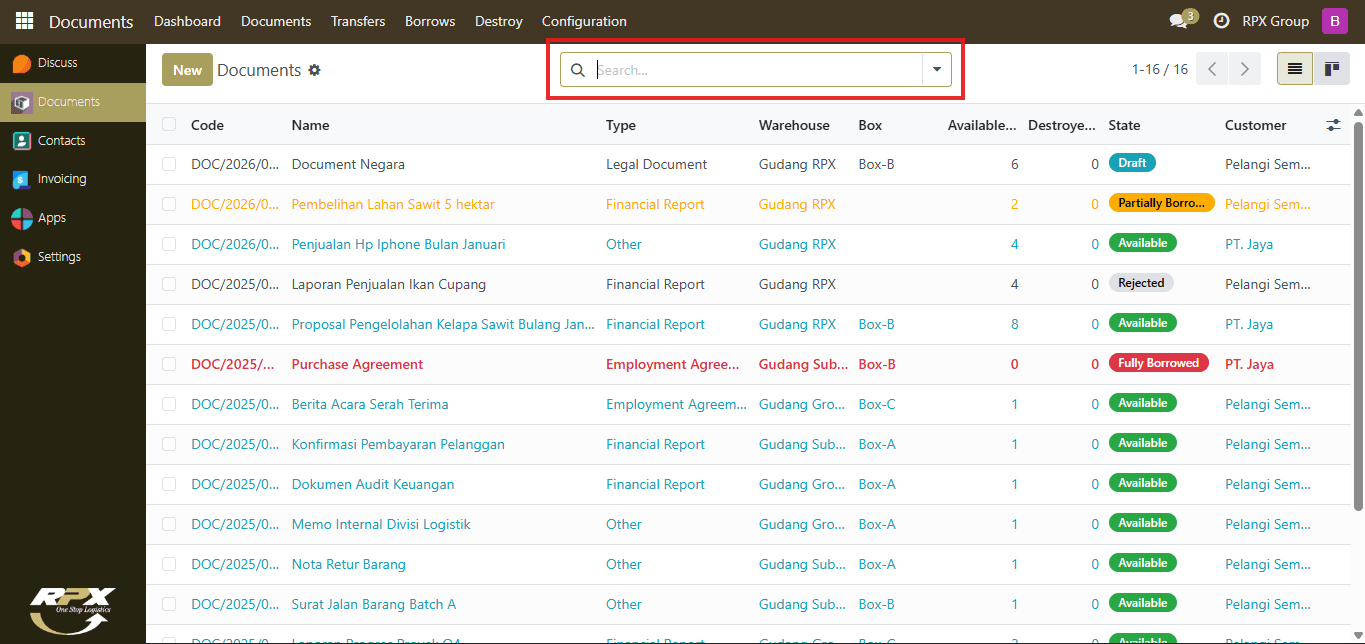1365x644 pixels.
Task: Sort by the Name column header
Action: 310,125
